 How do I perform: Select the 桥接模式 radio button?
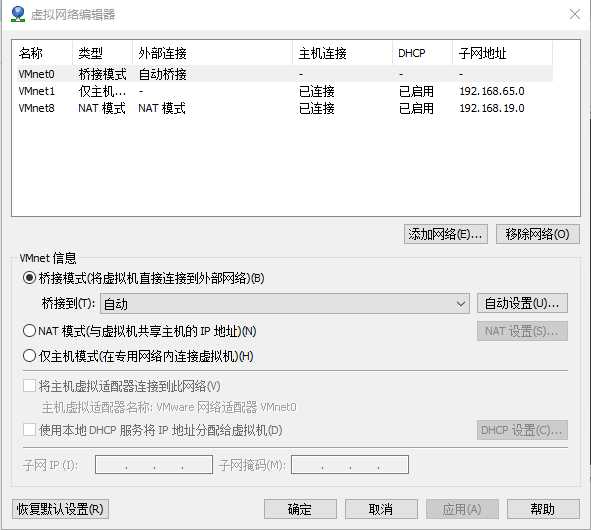point(29,278)
